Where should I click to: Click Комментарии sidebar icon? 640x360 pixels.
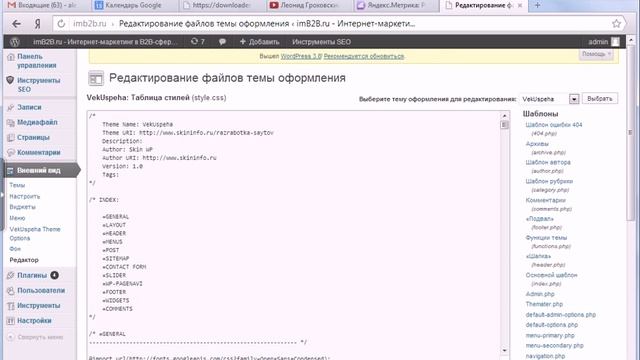coord(11,153)
